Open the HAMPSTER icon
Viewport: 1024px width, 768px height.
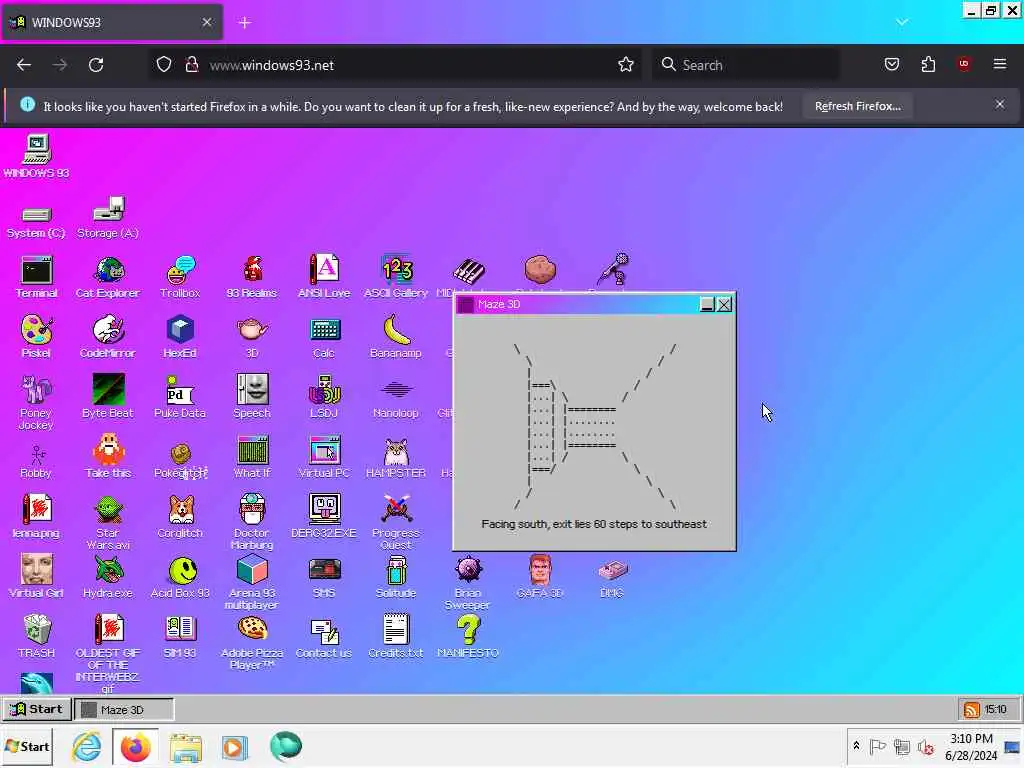point(396,456)
